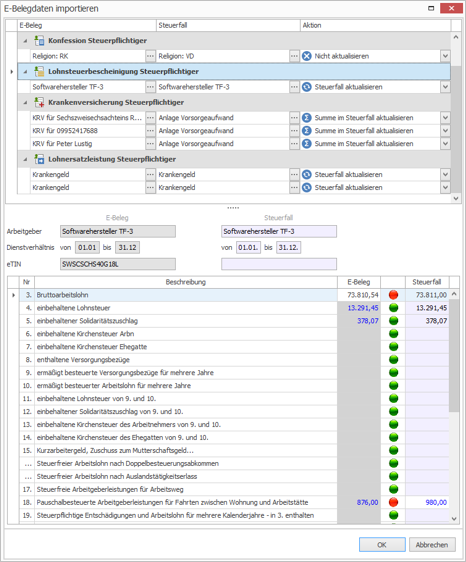Click the Lohnersatzleistung Steuerpflichtiger group icon
The image size is (466, 562).
[x=39, y=159]
